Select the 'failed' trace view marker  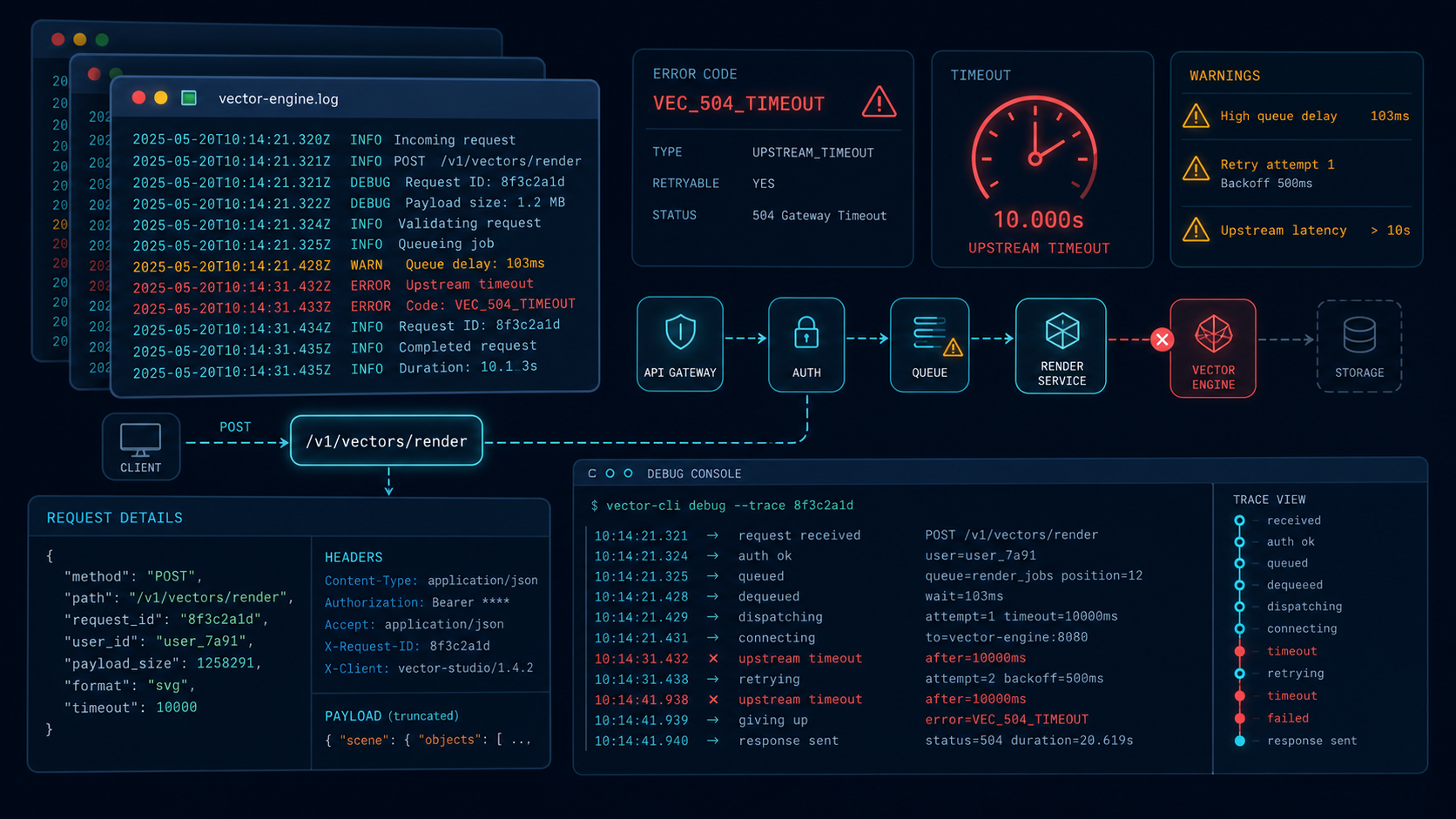[1239, 718]
